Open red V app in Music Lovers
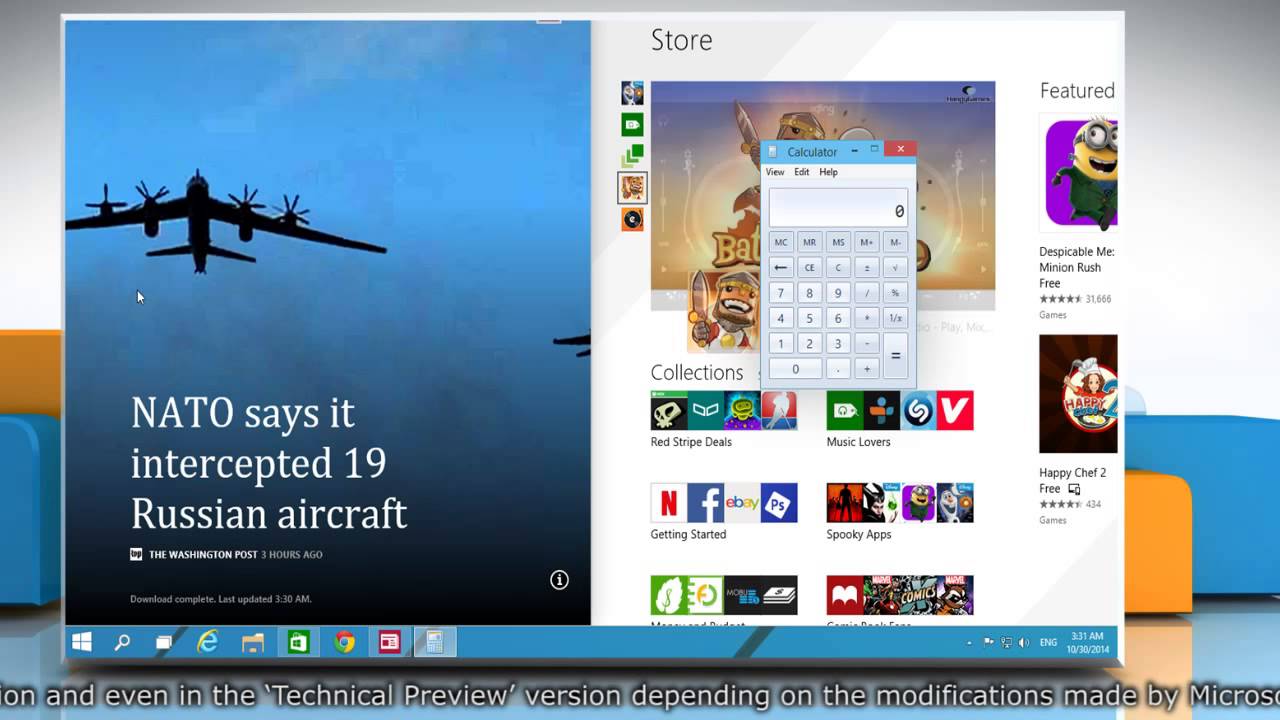Image resolution: width=1280 pixels, height=720 pixels. pos(955,410)
